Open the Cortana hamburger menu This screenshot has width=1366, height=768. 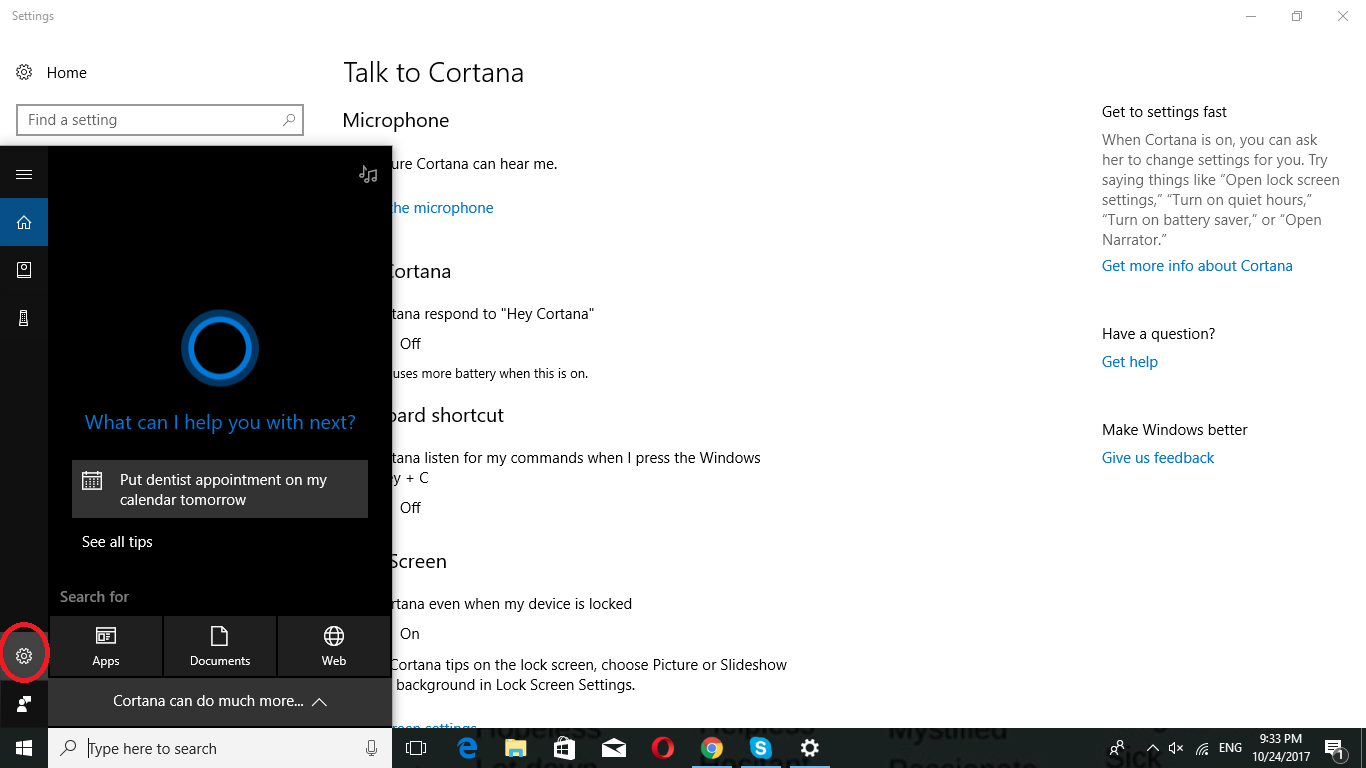tap(24, 174)
